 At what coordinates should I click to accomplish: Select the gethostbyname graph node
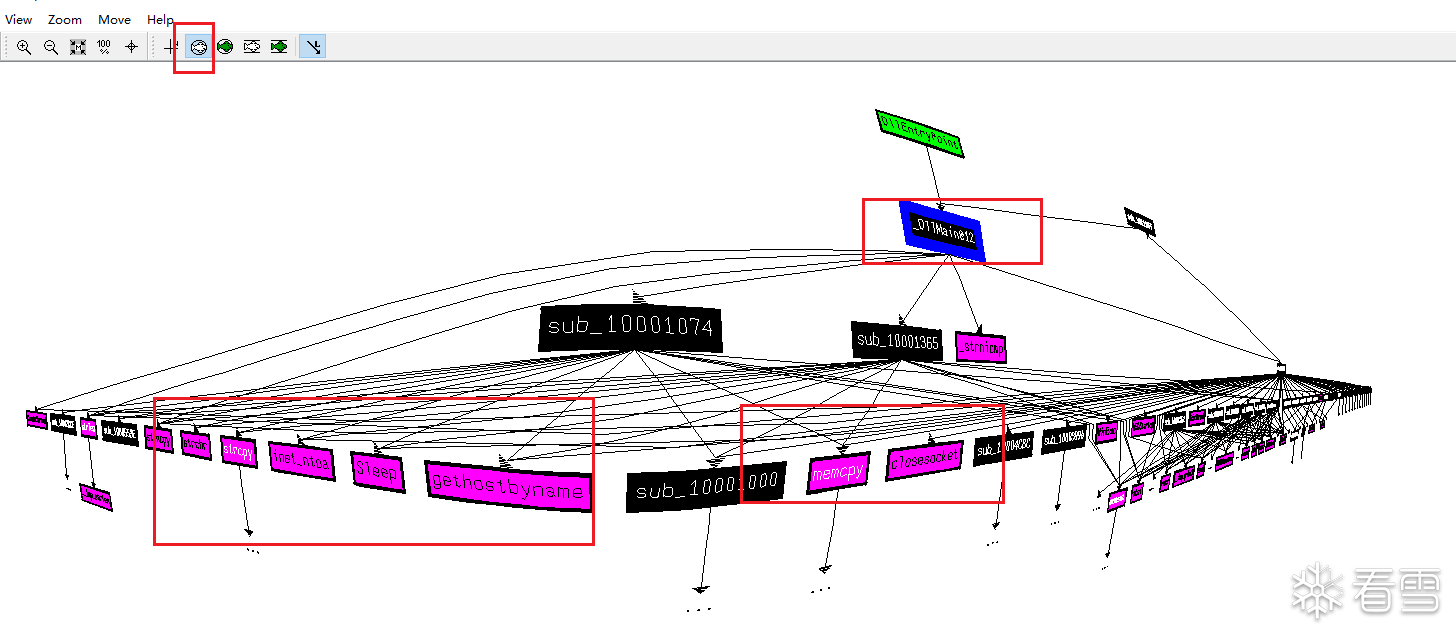click(507, 486)
